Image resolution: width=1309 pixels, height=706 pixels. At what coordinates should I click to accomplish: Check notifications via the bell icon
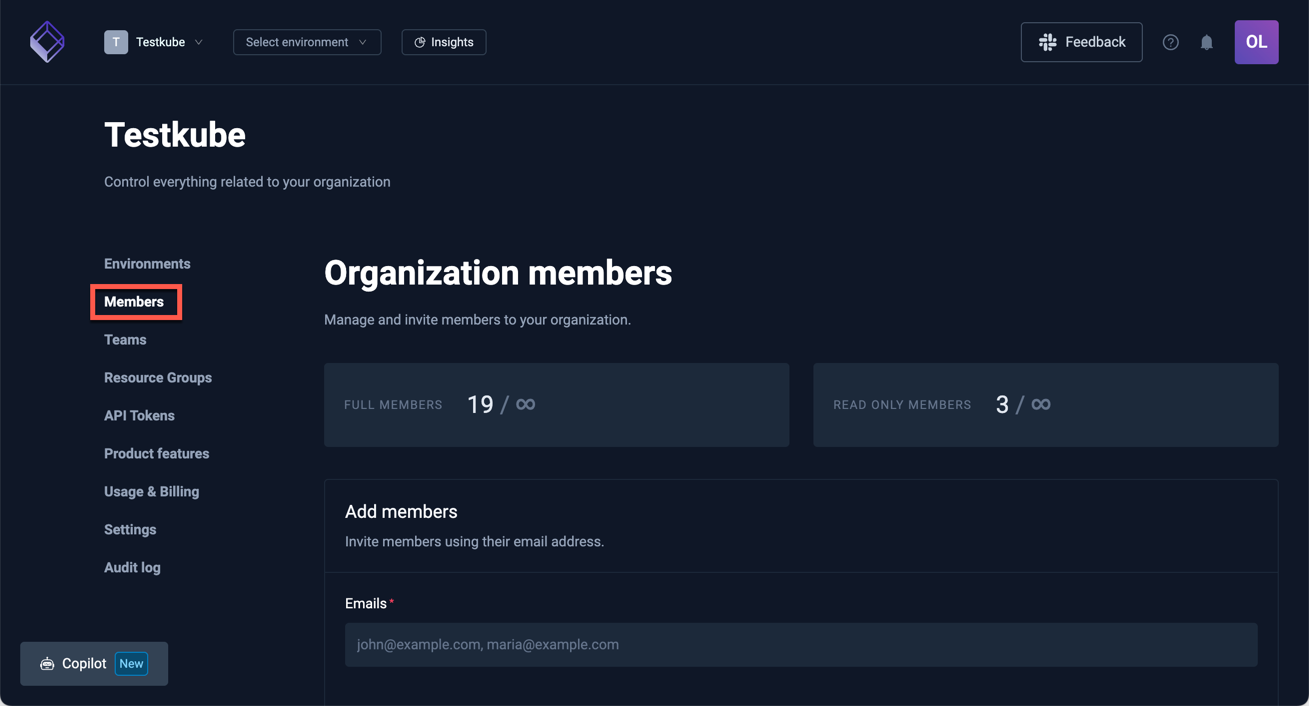click(1206, 42)
